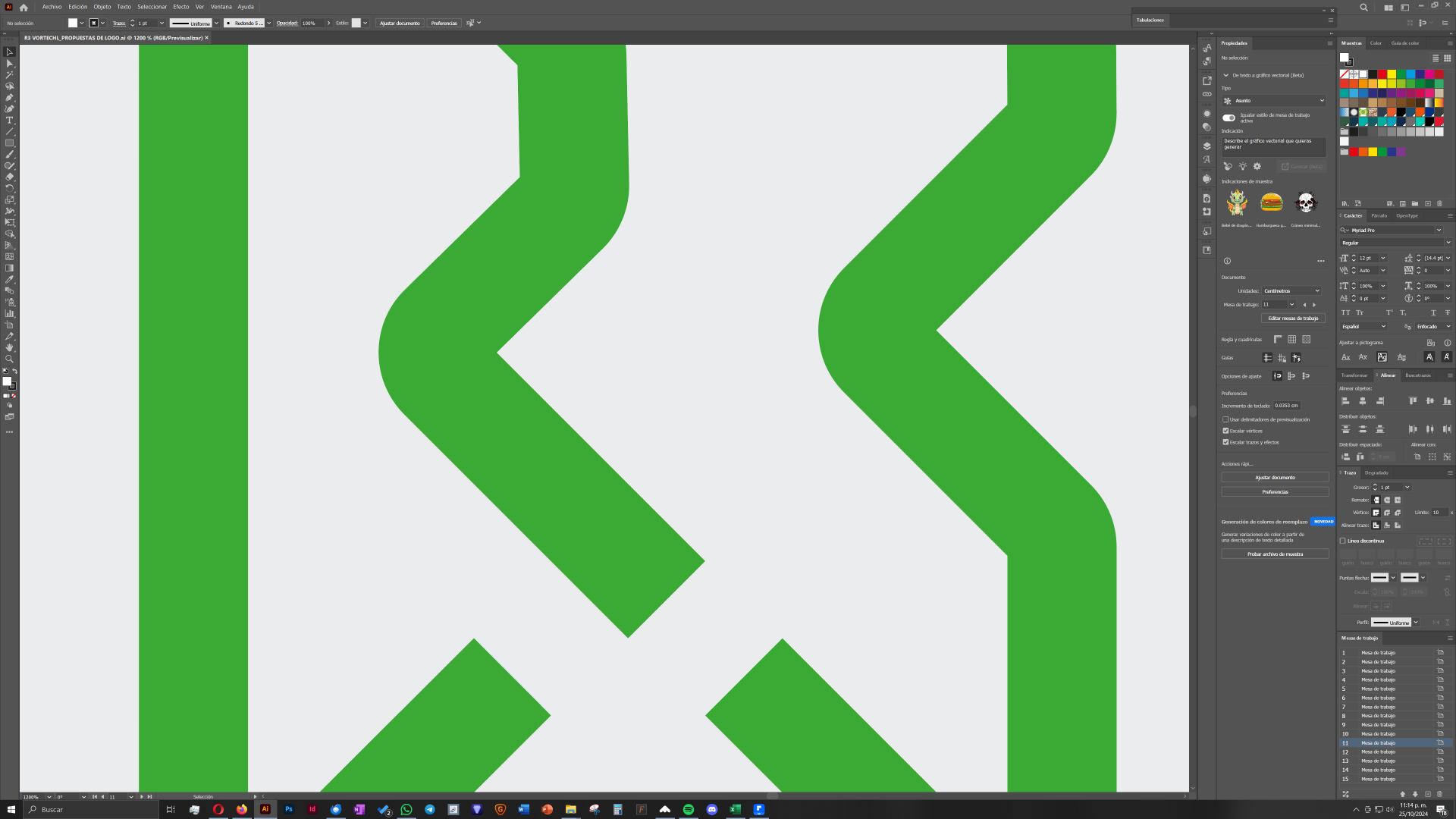The width and height of the screenshot is (1456, 819).
Task: Select the Type tool in toolbar
Action: click(10, 121)
